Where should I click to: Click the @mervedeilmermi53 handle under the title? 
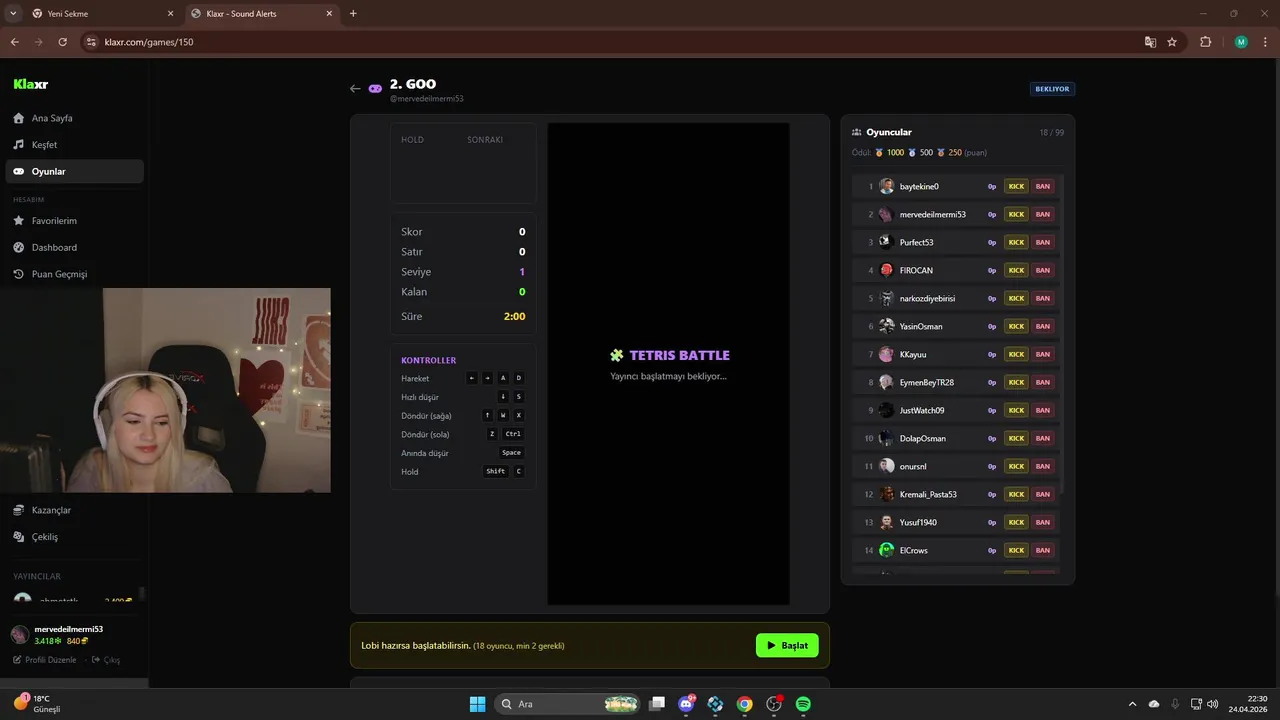(x=427, y=99)
